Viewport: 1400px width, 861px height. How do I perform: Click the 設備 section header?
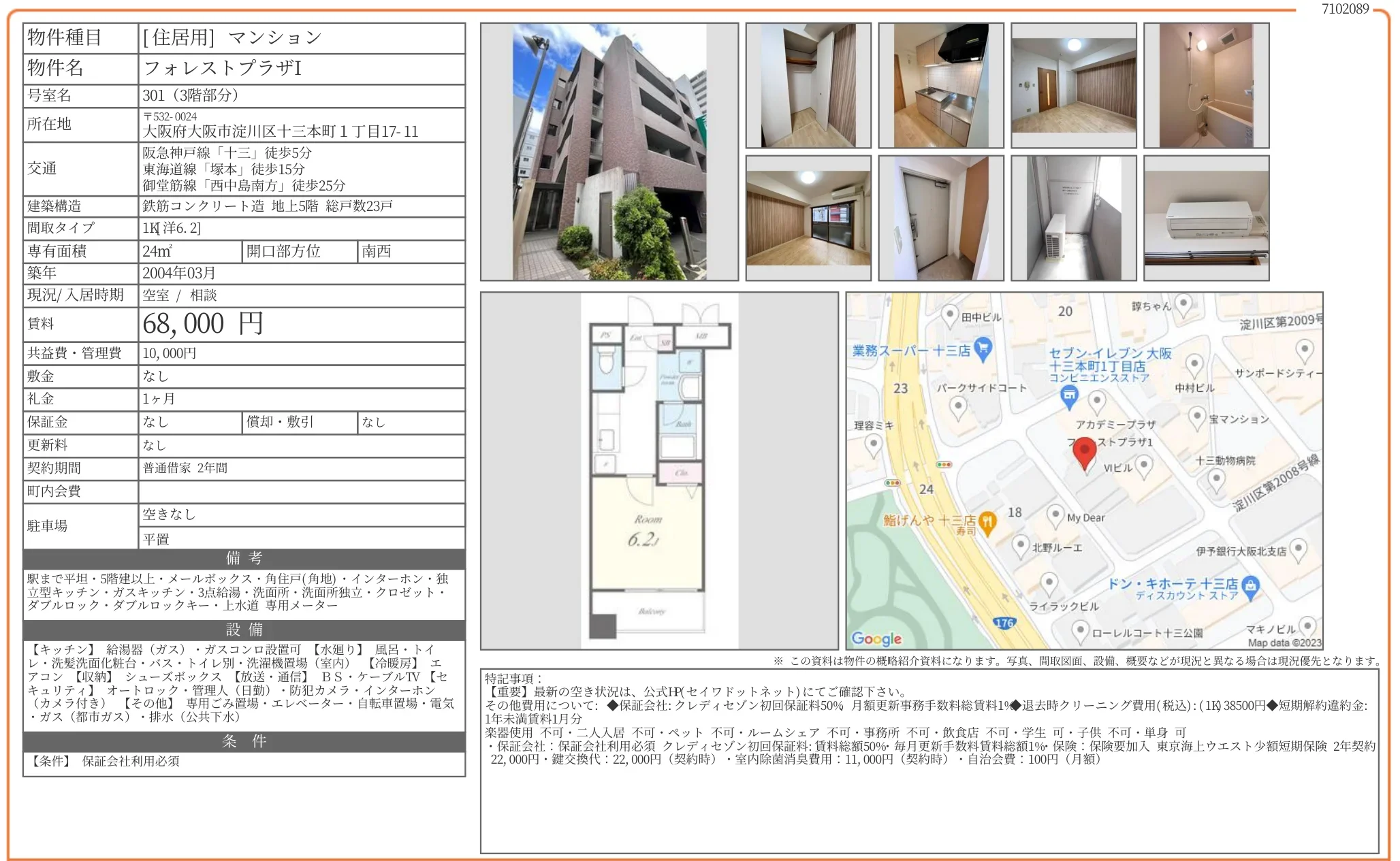coord(244,629)
